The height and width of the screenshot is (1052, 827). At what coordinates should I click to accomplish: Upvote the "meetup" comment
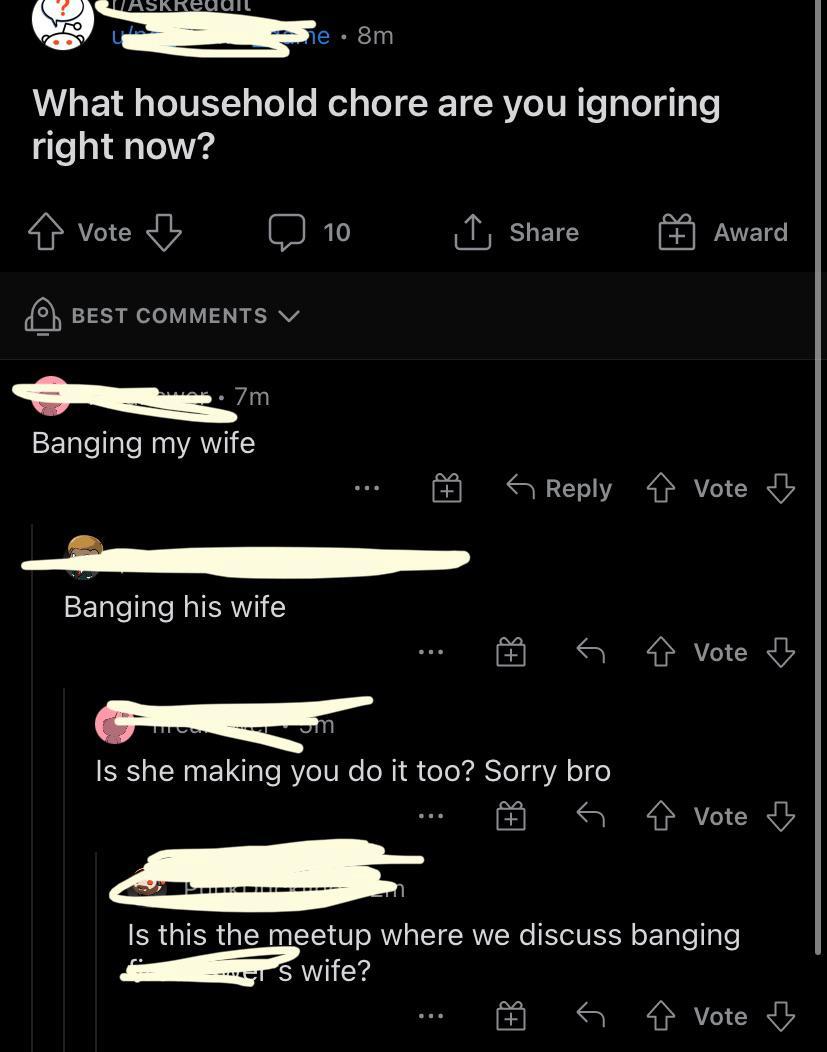pyautogui.click(x=661, y=1016)
